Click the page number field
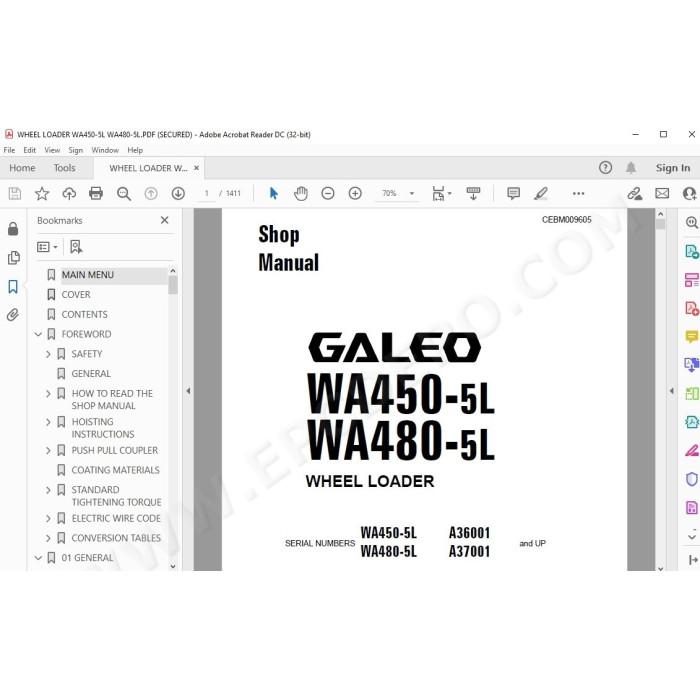The image size is (700, 700). pyautogui.click(x=207, y=193)
